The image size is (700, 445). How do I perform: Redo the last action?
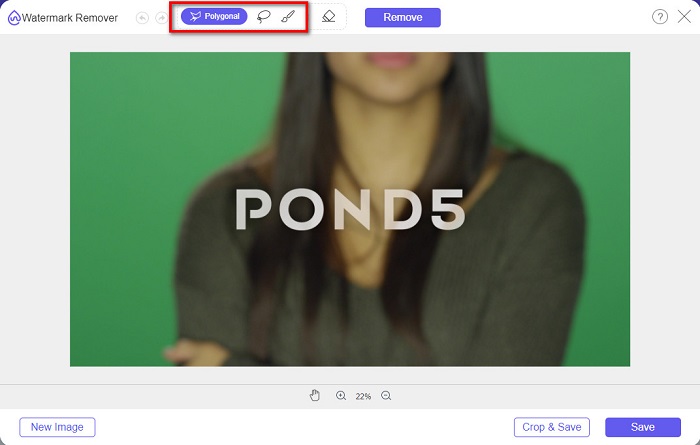[x=161, y=18]
